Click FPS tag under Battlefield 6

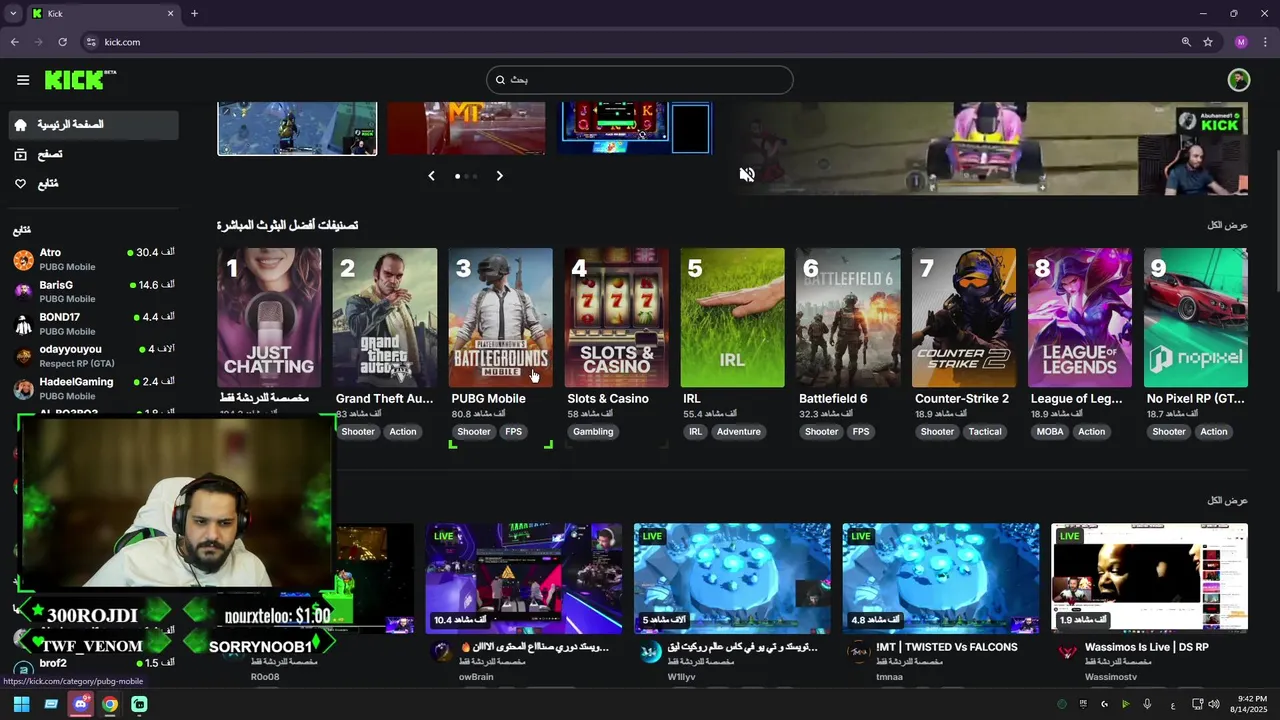click(x=861, y=432)
